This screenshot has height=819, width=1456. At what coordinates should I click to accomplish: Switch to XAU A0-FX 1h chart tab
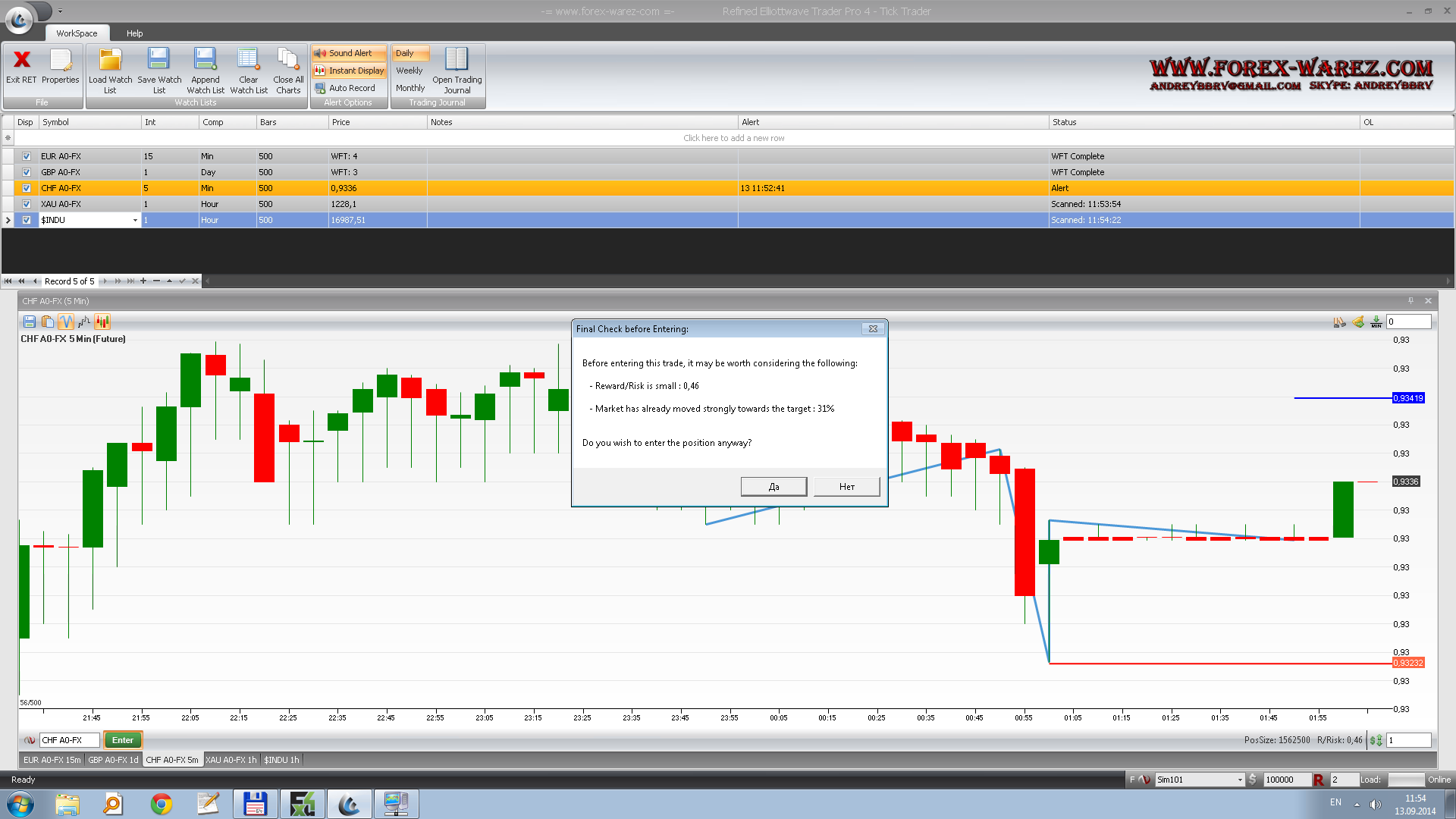click(231, 760)
